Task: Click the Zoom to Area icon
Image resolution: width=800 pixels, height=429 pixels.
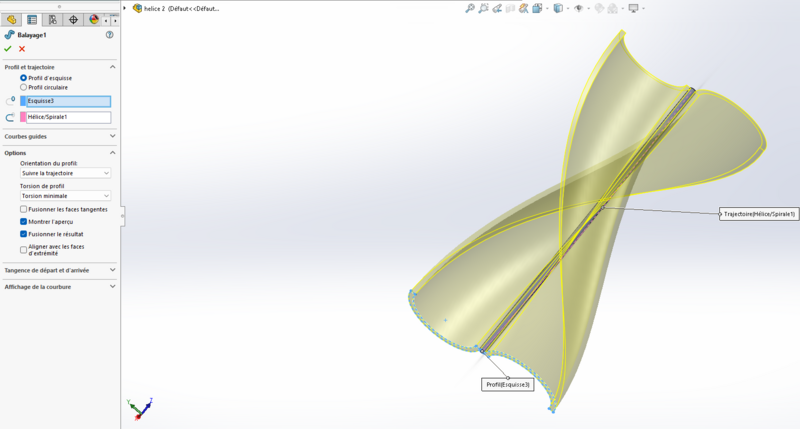Action: pyautogui.click(x=483, y=8)
